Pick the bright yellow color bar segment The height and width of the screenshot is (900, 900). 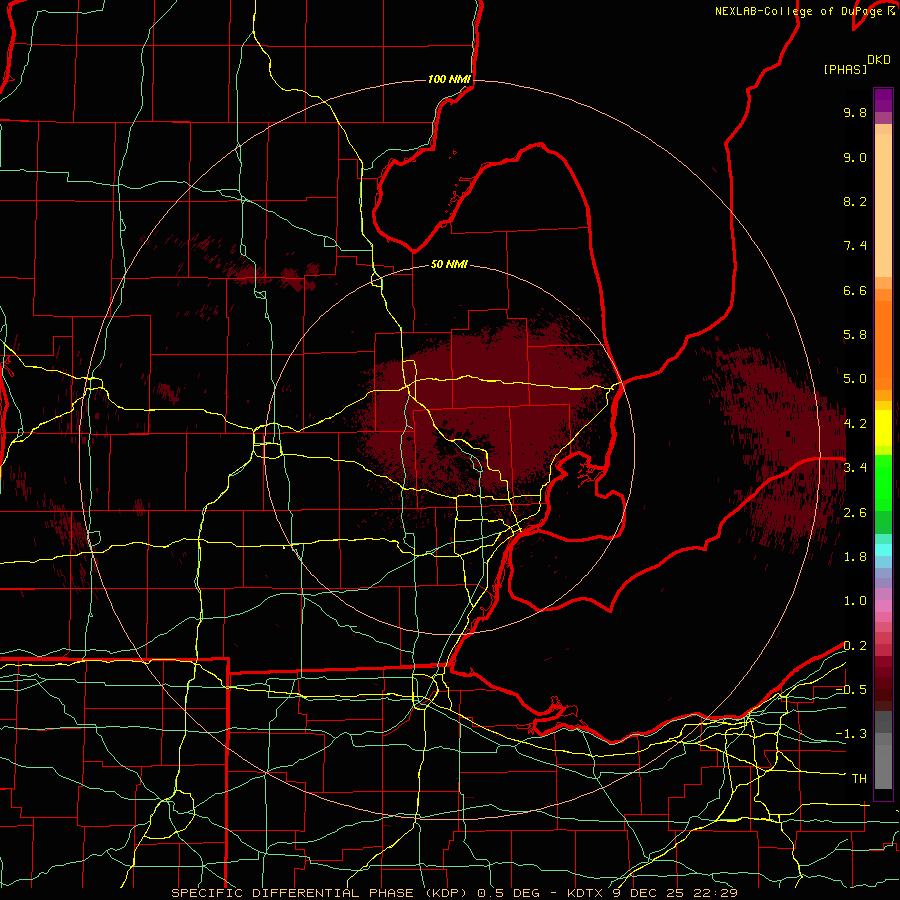[x=883, y=428]
